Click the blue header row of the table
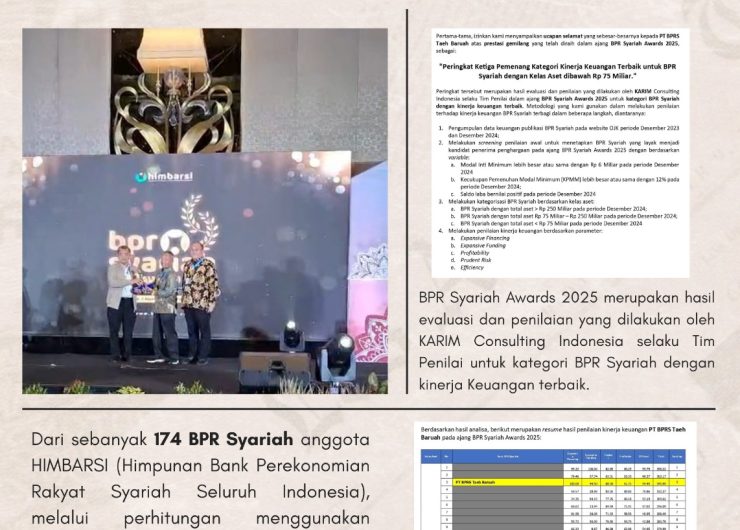 (553, 456)
